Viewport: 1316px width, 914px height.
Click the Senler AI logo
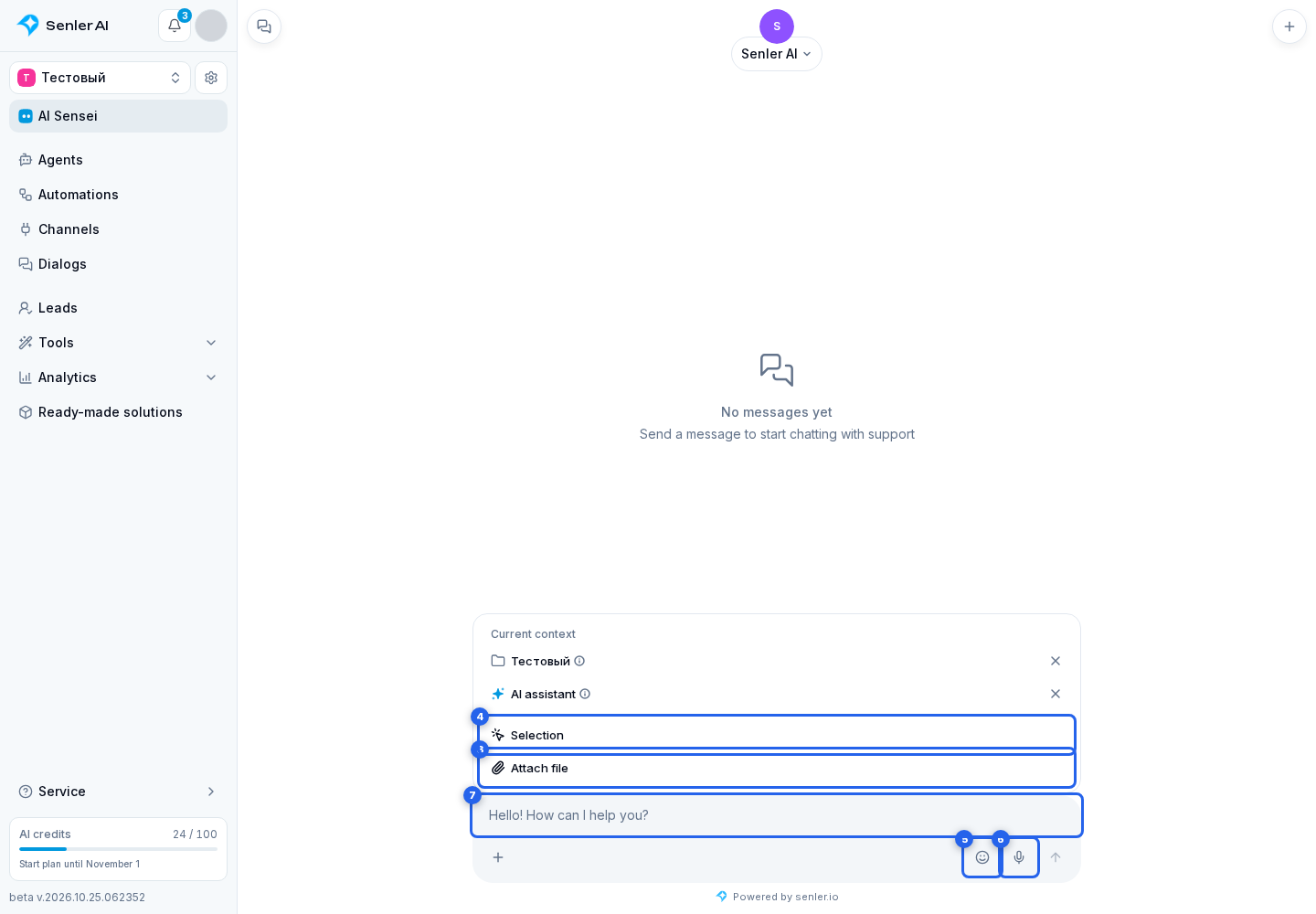click(63, 26)
